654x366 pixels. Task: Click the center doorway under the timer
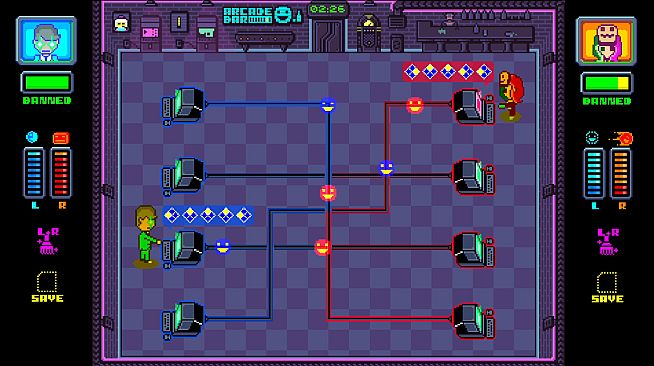328,35
